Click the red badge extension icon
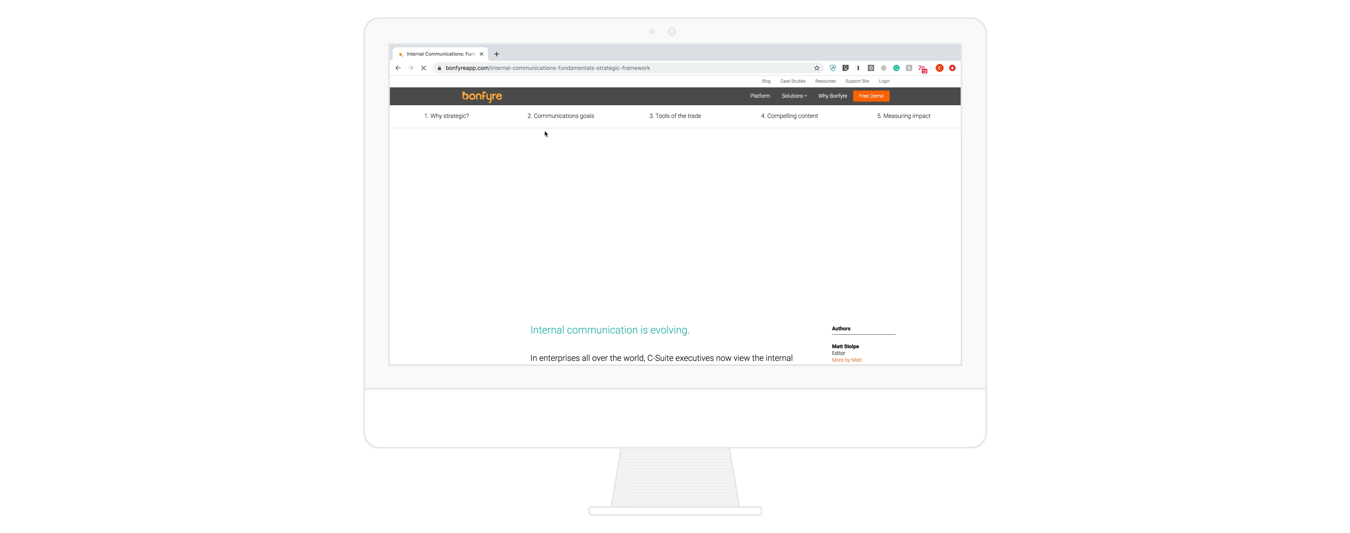 tap(923, 69)
